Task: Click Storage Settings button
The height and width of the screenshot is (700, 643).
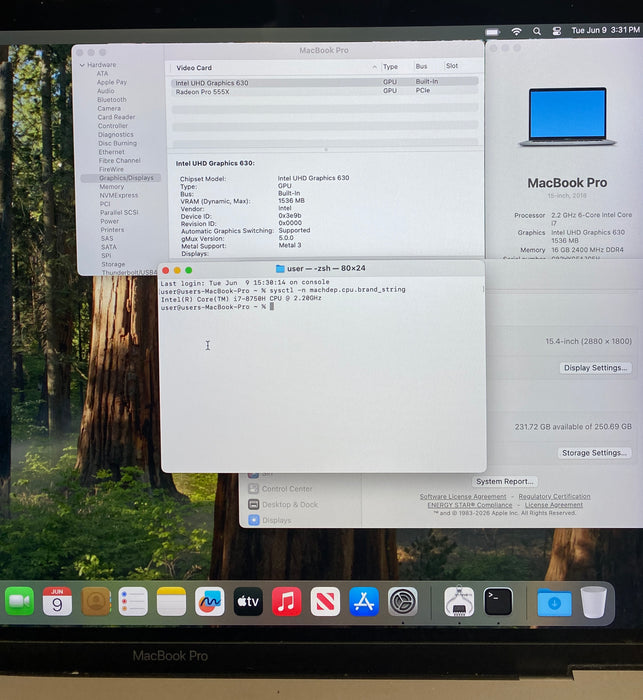Action: [594, 453]
